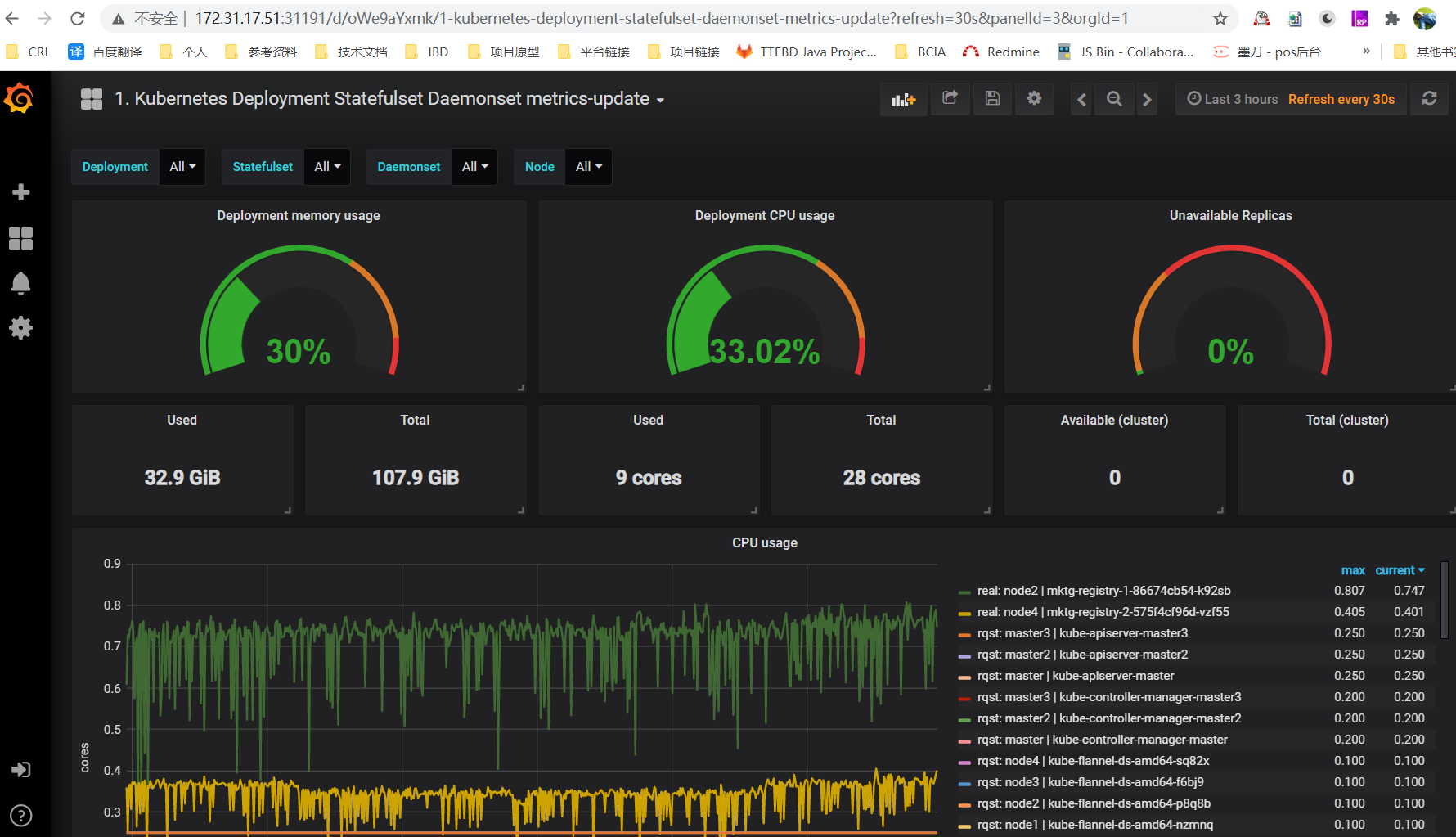
Task: Open dashboard settings via gear icon
Action: (x=1034, y=98)
